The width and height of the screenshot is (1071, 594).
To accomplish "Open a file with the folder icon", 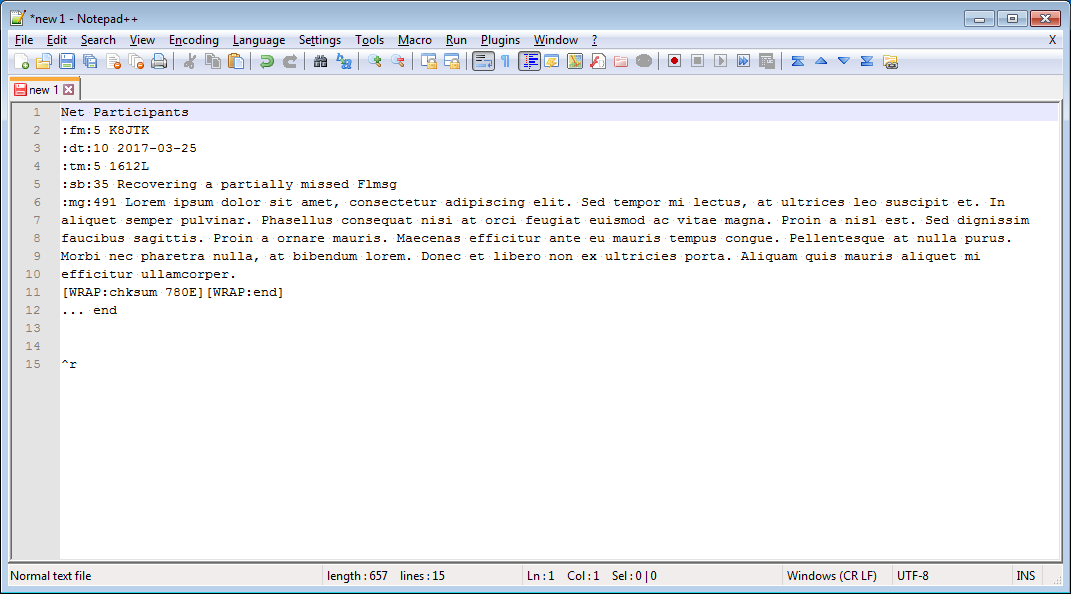I will point(44,61).
